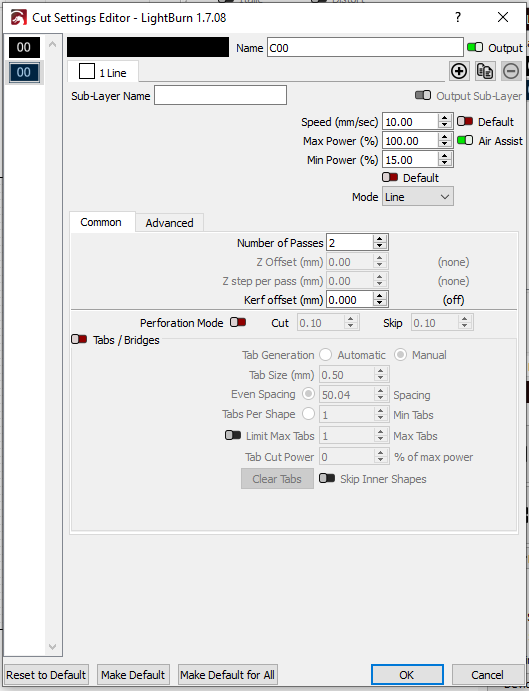Switch to the Common tab
Image resolution: width=529 pixels, height=691 pixels.
101,222
